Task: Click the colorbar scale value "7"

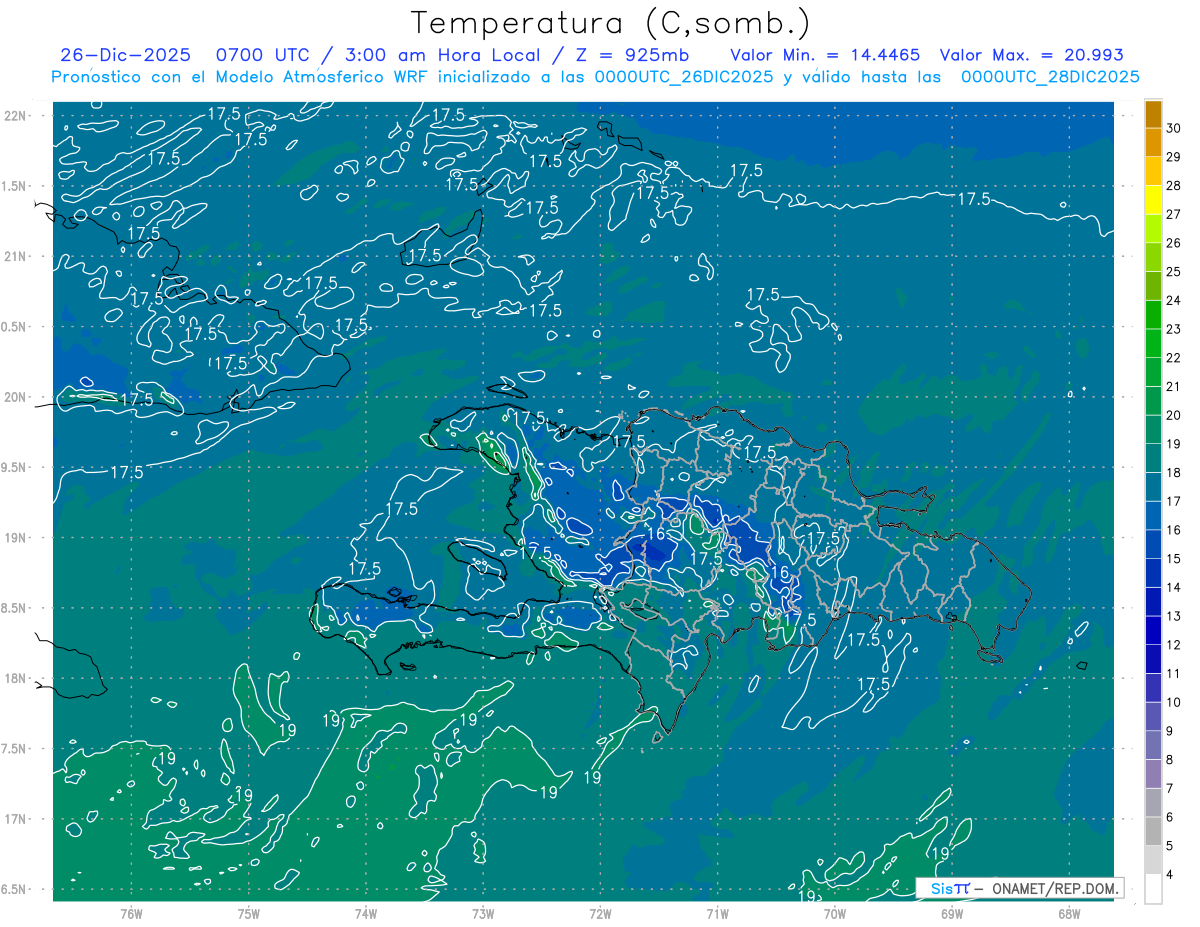Action: (x=1170, y=789)
